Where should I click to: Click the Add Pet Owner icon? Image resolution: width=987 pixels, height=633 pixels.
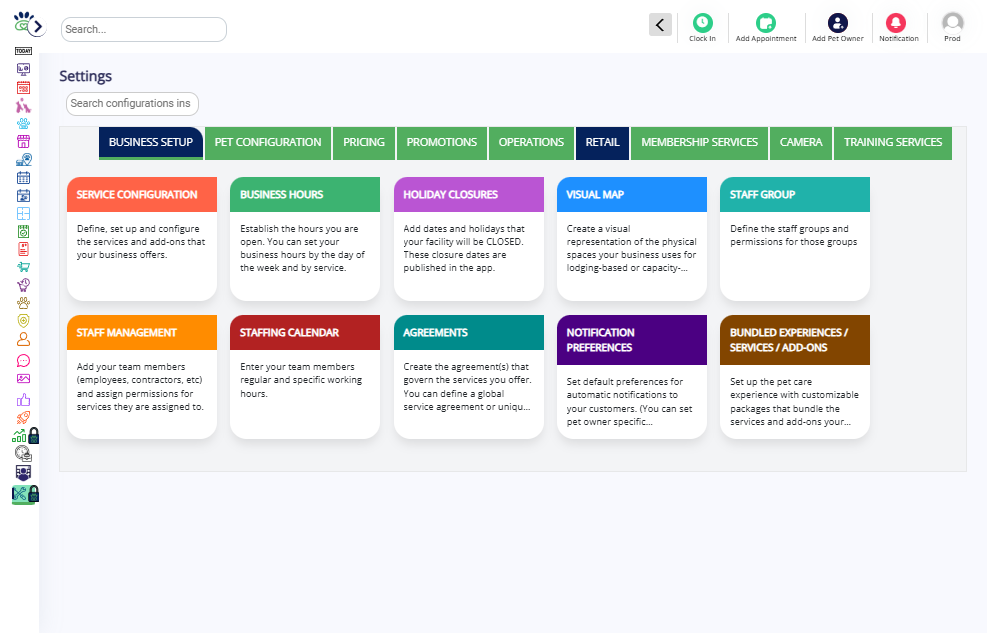[x=837, y=23]
